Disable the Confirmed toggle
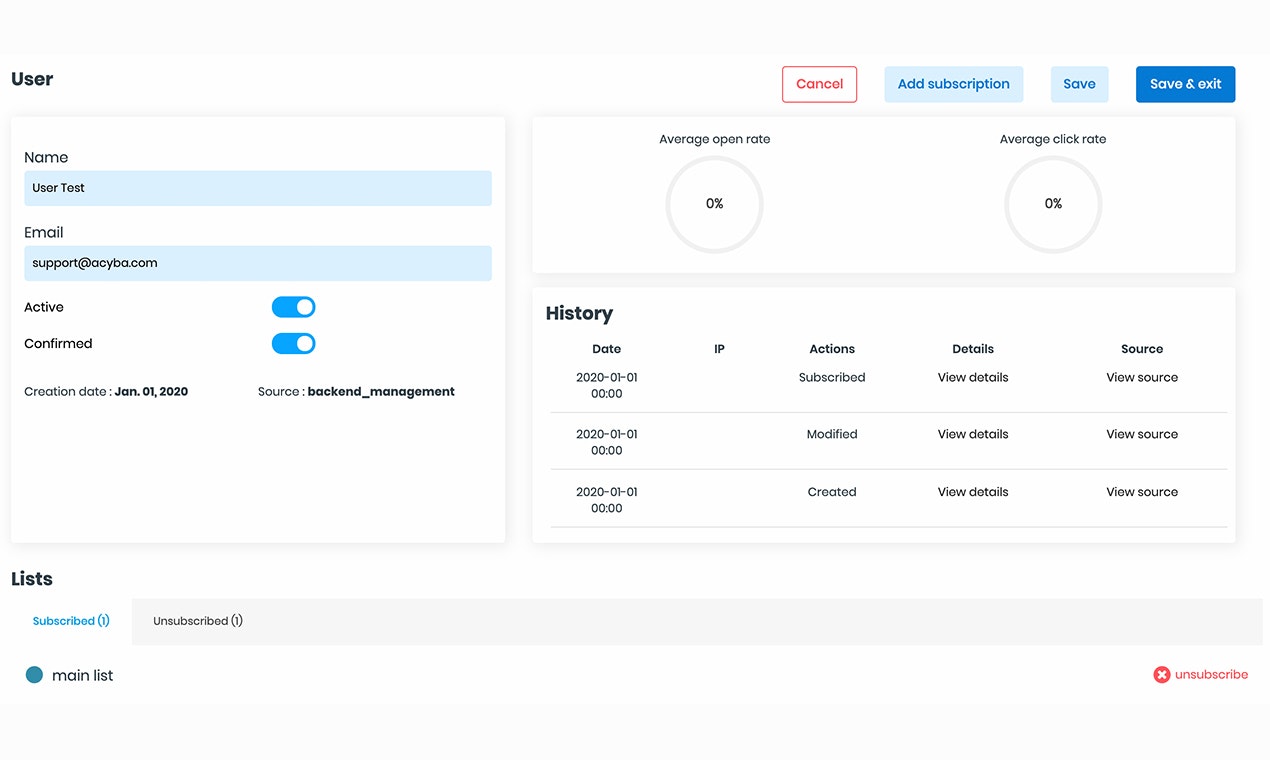 click(293, 343)
